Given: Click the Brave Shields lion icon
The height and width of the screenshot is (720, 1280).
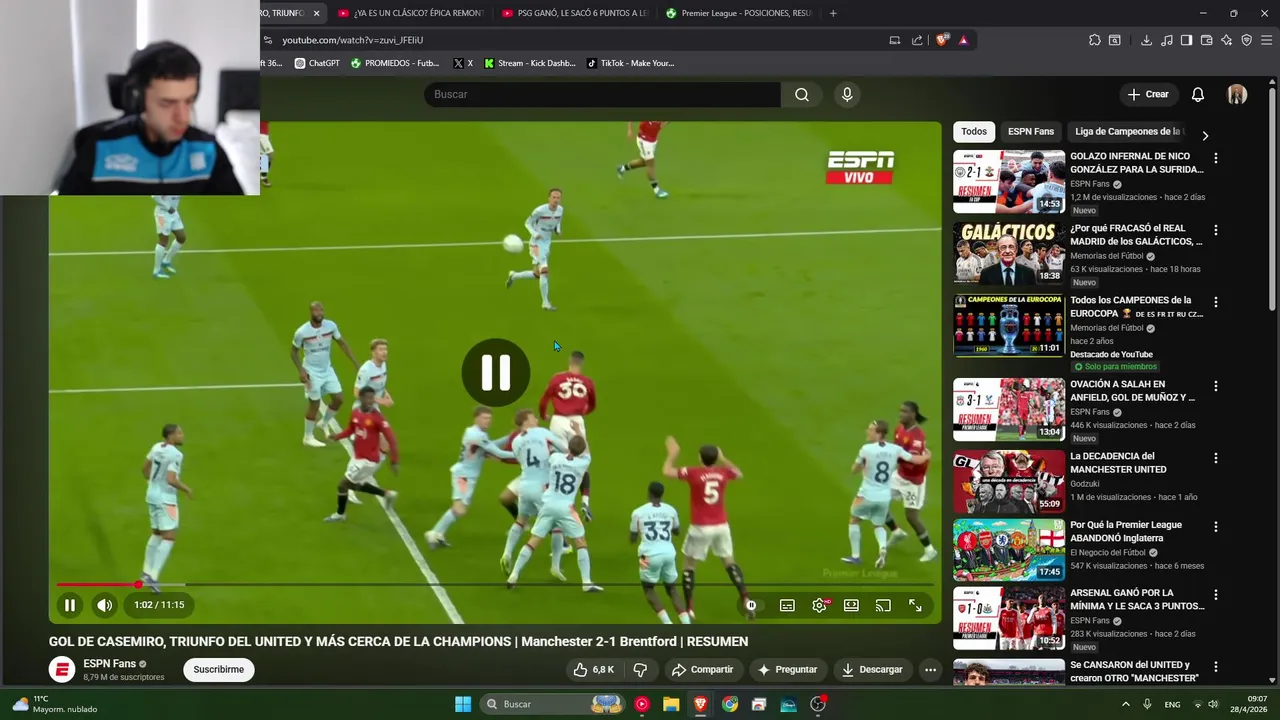Looking at the screenshot, I should [x=942, y=40].
